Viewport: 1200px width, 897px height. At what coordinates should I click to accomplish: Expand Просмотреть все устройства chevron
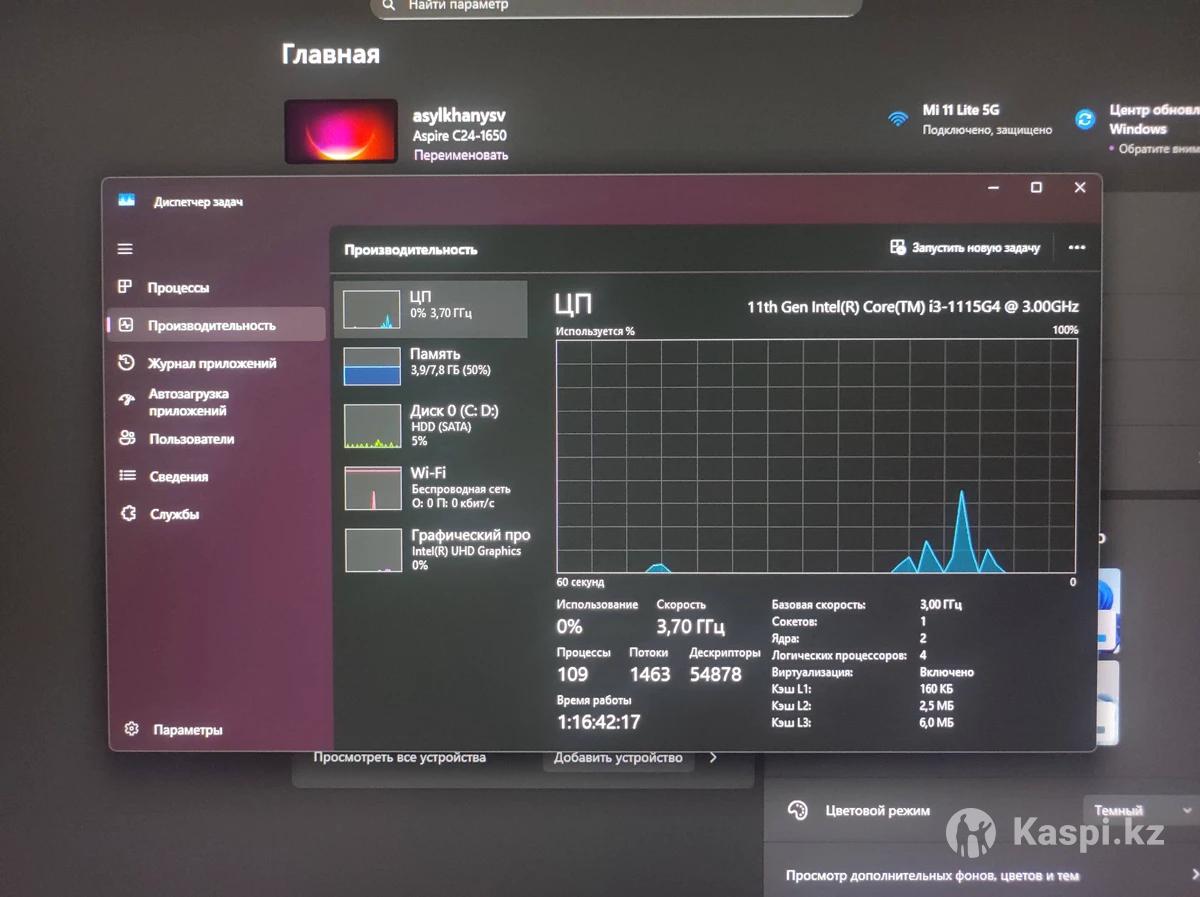pos(713,758)
